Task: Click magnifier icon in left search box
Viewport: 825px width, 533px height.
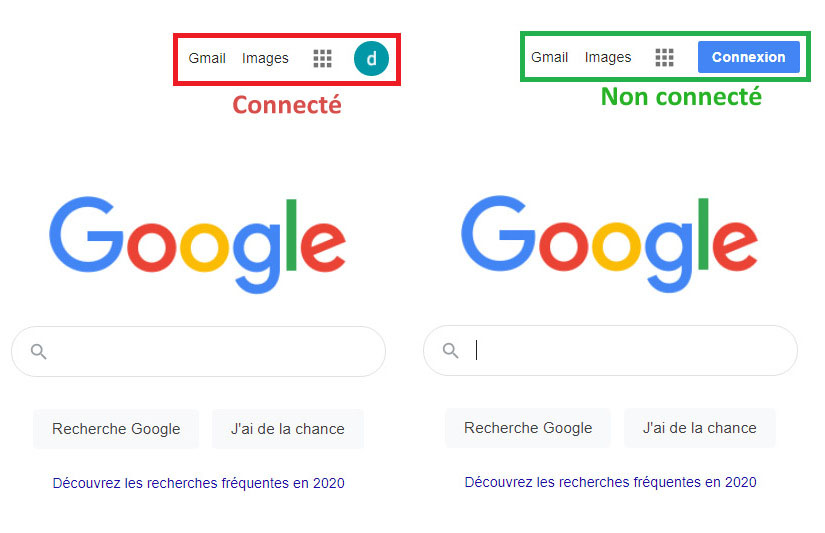Action: point(38,351)
